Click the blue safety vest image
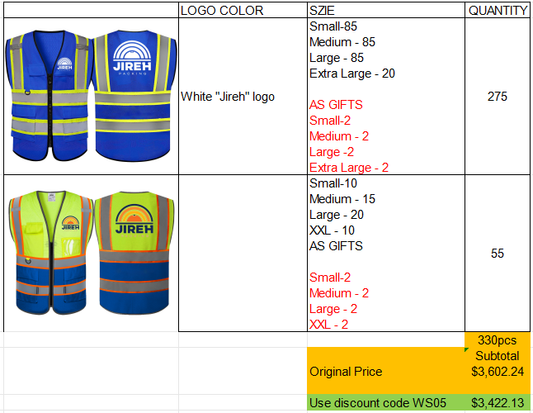This screenshot has width=533, height=413. point(91,95)
